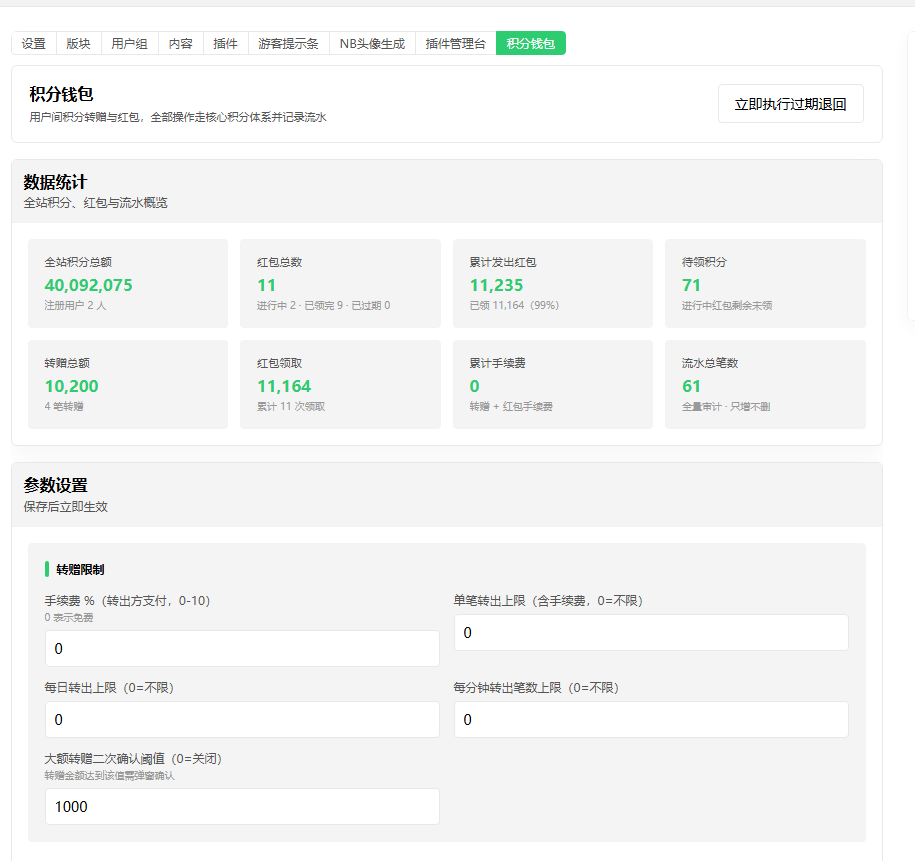This screenshot has width=915, height=861.
Task: Edit the 大额转赠二次确认阈值 field
Action: click(242, 807)
